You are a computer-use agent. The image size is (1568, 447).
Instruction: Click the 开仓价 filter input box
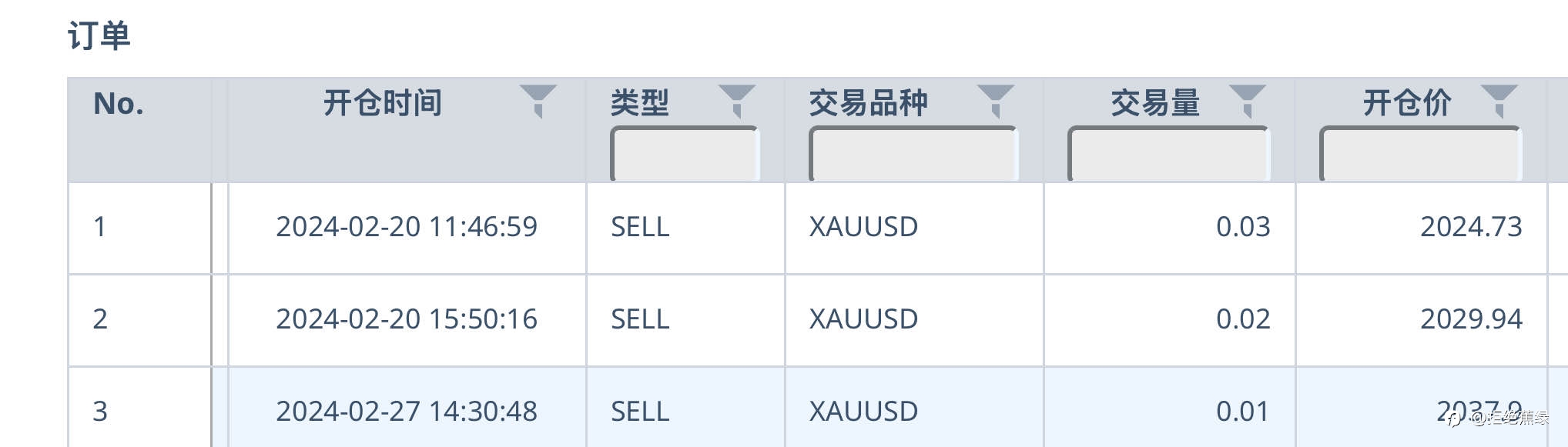tap(1420, 154)
